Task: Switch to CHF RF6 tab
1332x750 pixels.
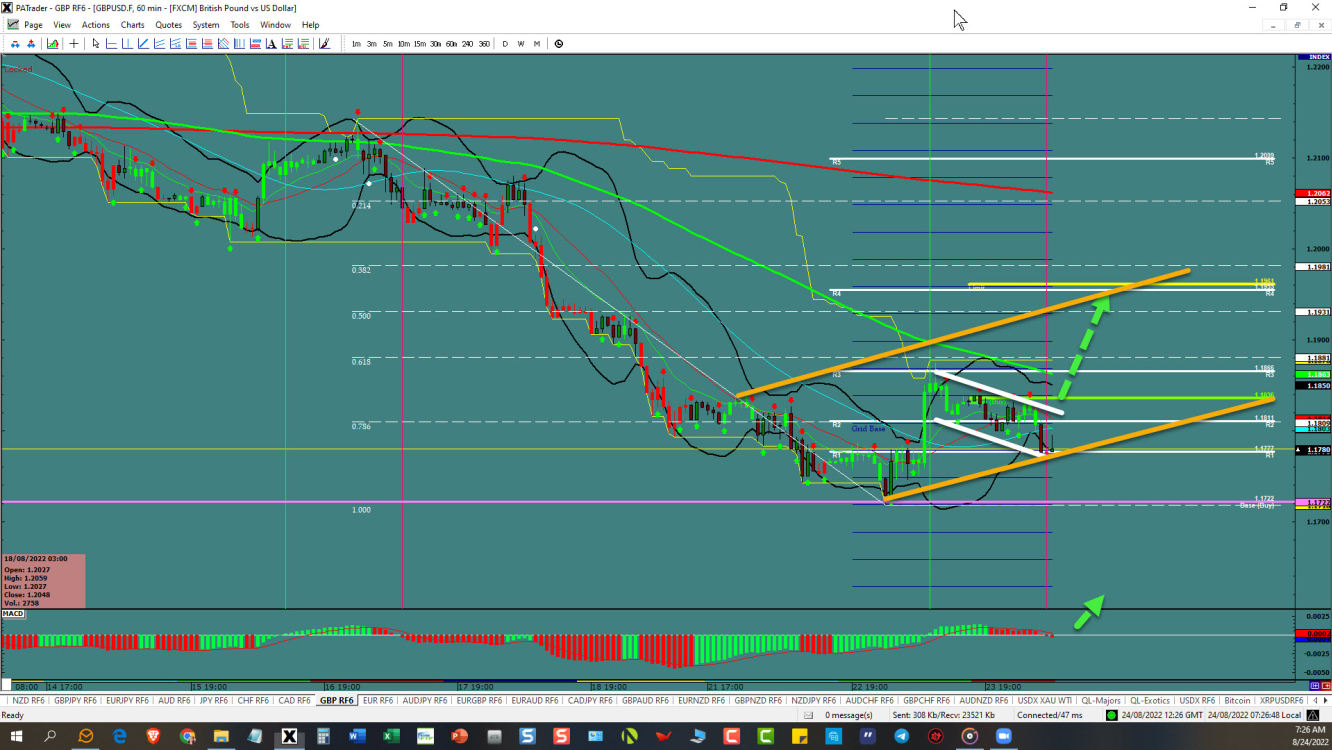Action: coord(253,700)
